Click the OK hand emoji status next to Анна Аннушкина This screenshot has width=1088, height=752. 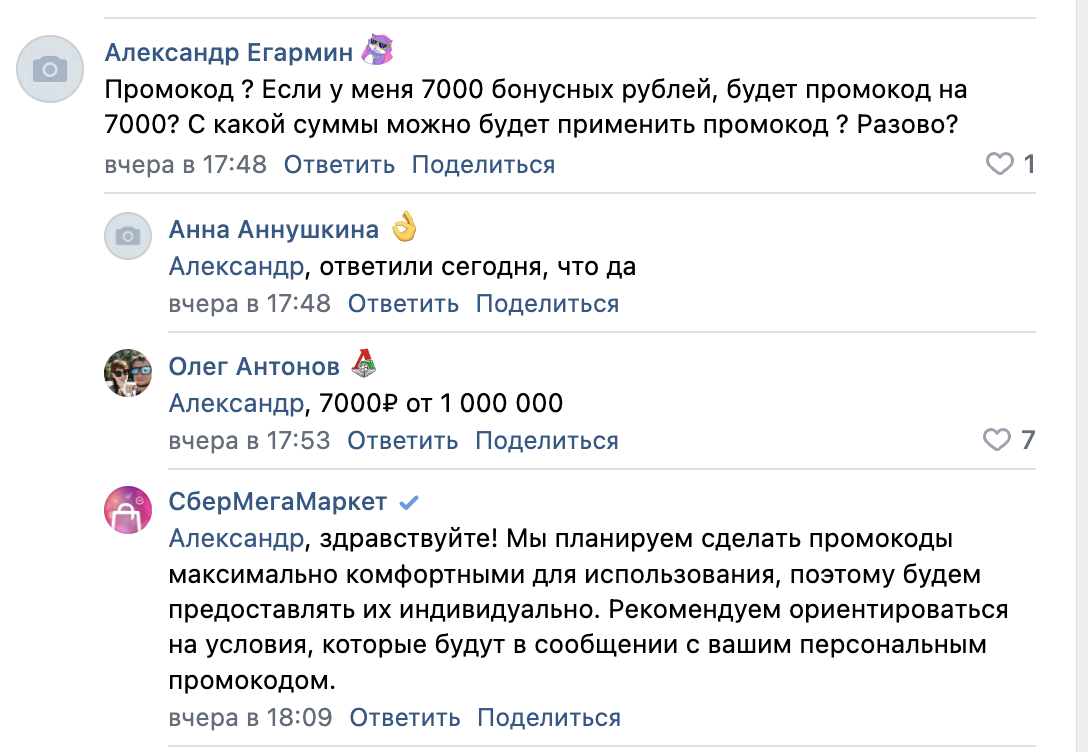[x=404, y=227]
